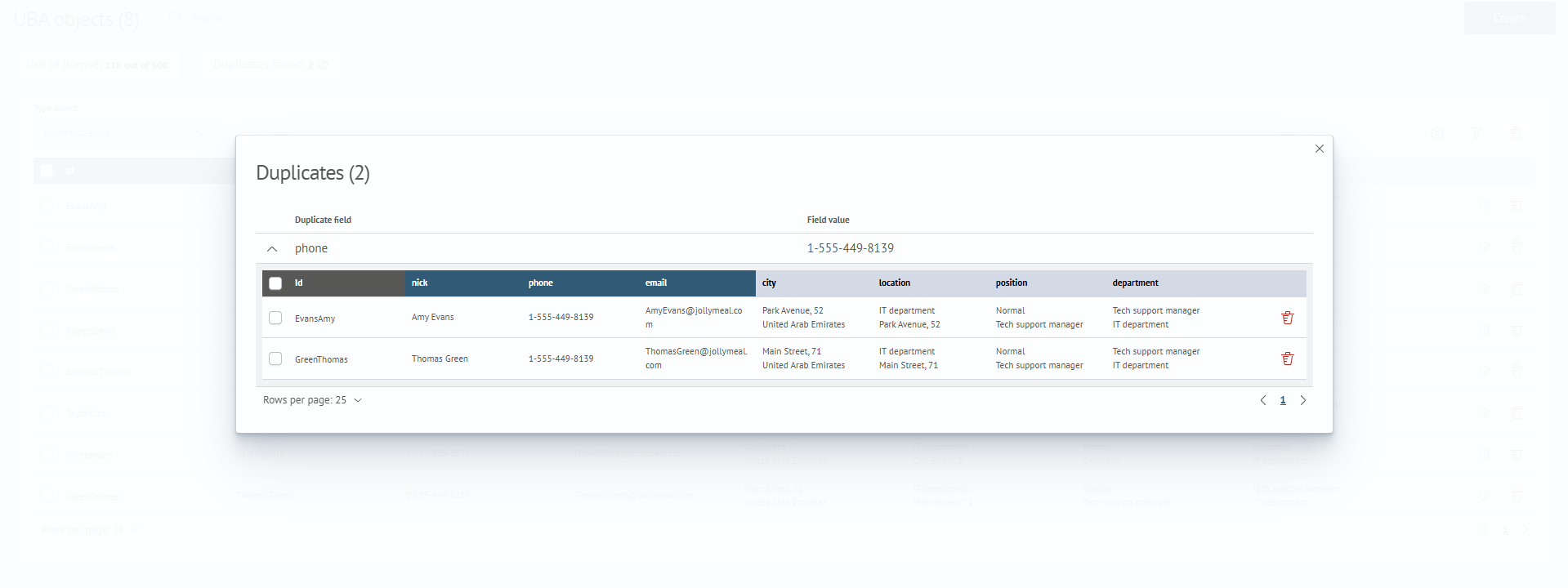Close the Duplicates dialog
The image size is (1568, 588).
(x=1319, y=149)
